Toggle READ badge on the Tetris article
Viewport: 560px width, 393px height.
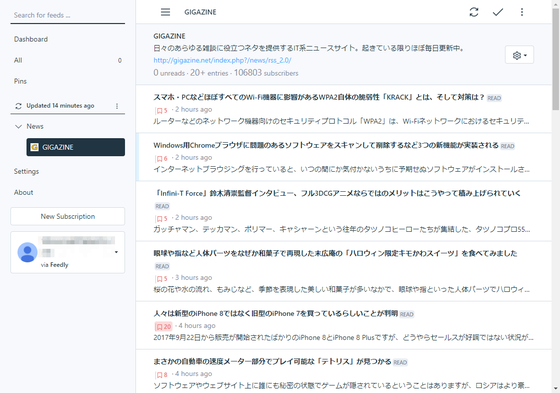[x=400, y=363]
